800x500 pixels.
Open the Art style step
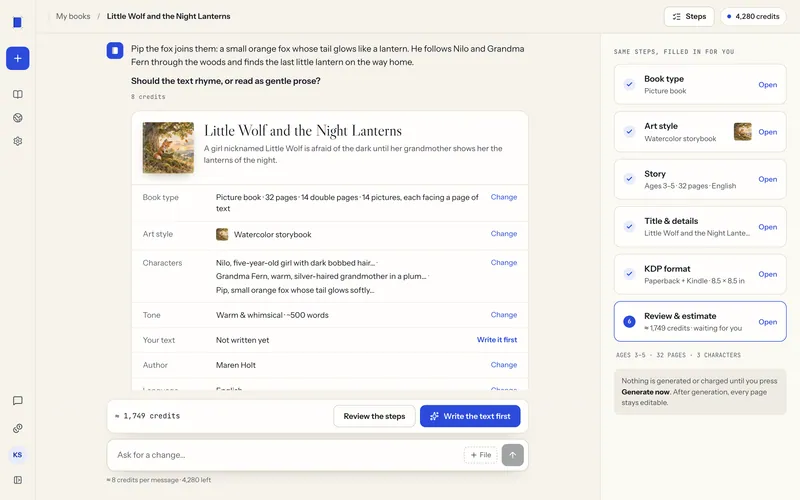click(767, 132)
